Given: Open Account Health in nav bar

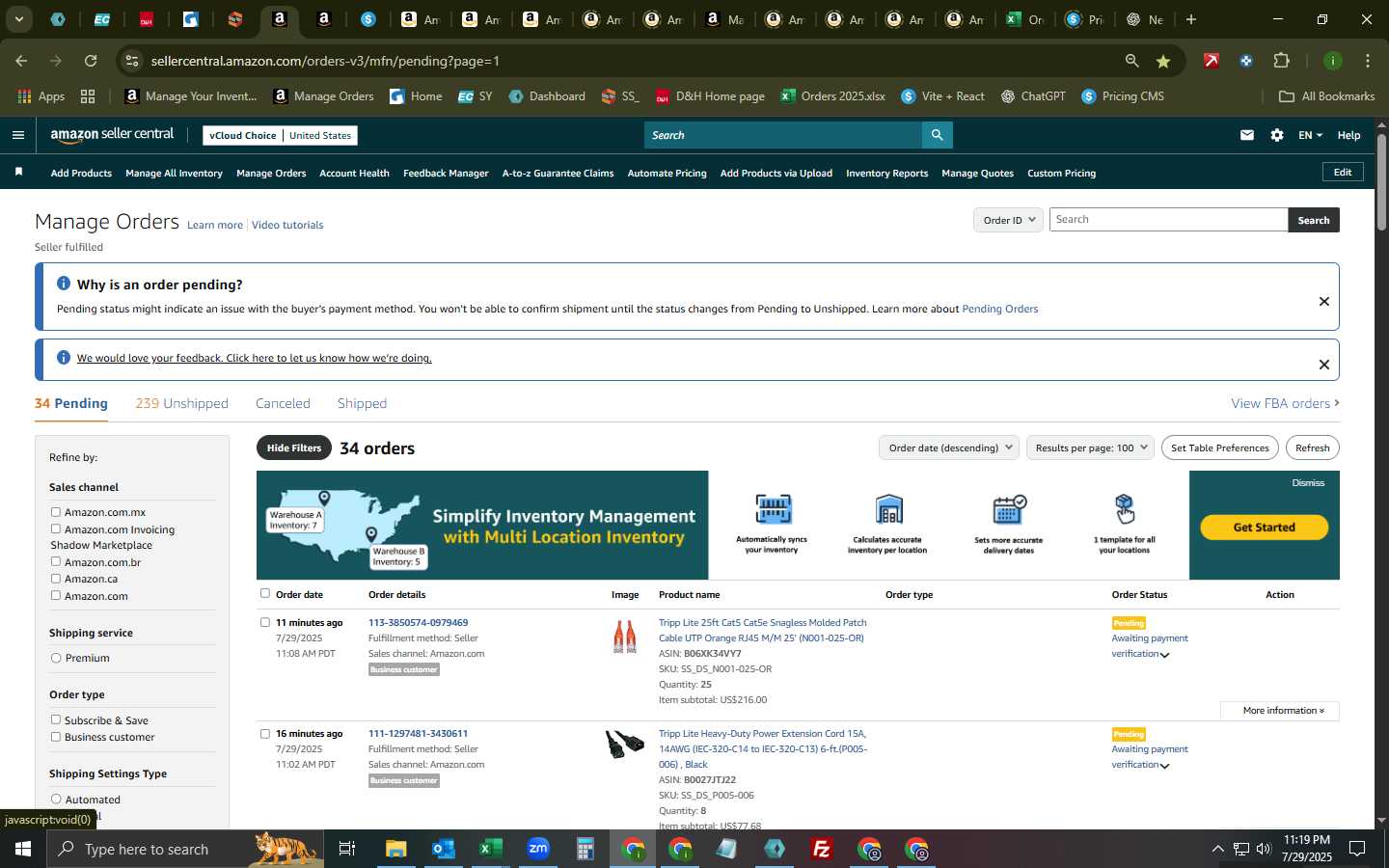Looking at the screenshot, I should click(x=354, y=173).
